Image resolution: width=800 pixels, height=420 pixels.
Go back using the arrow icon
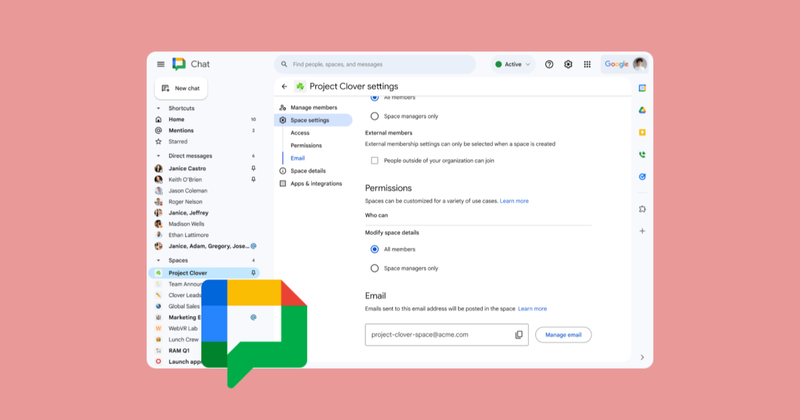[285, 87]
